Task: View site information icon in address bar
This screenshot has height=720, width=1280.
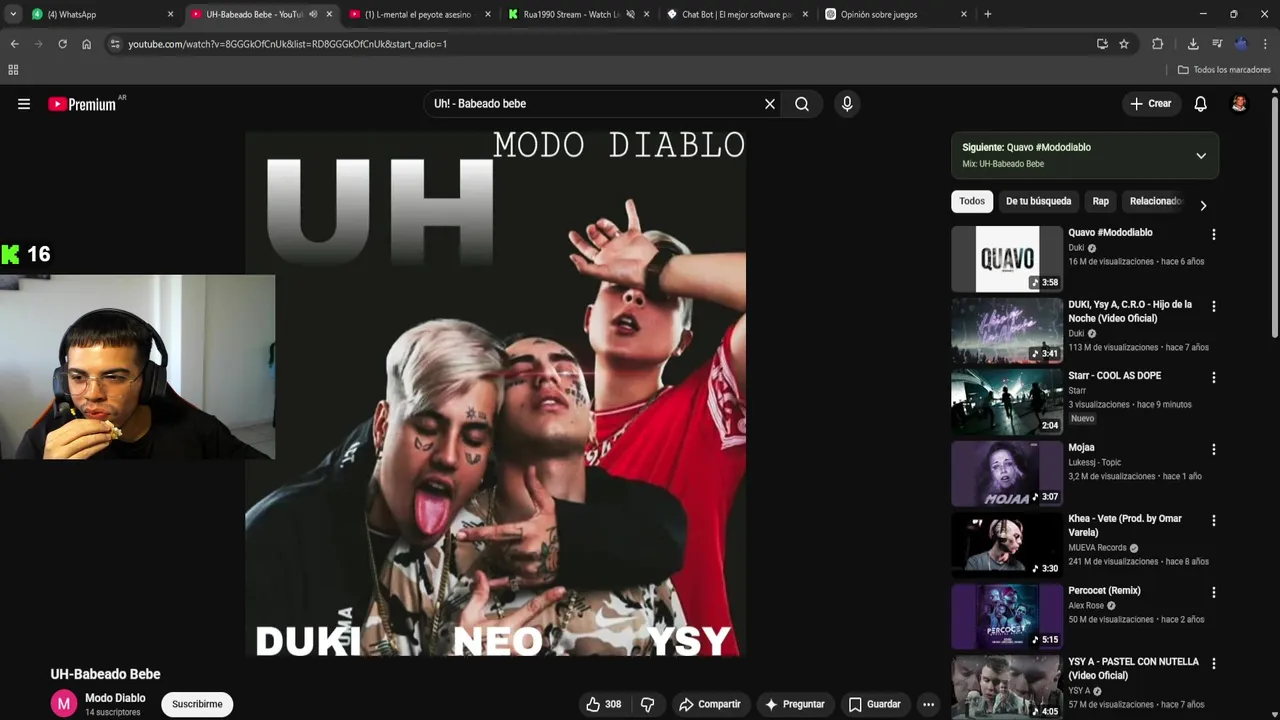Action: [115, 44]
